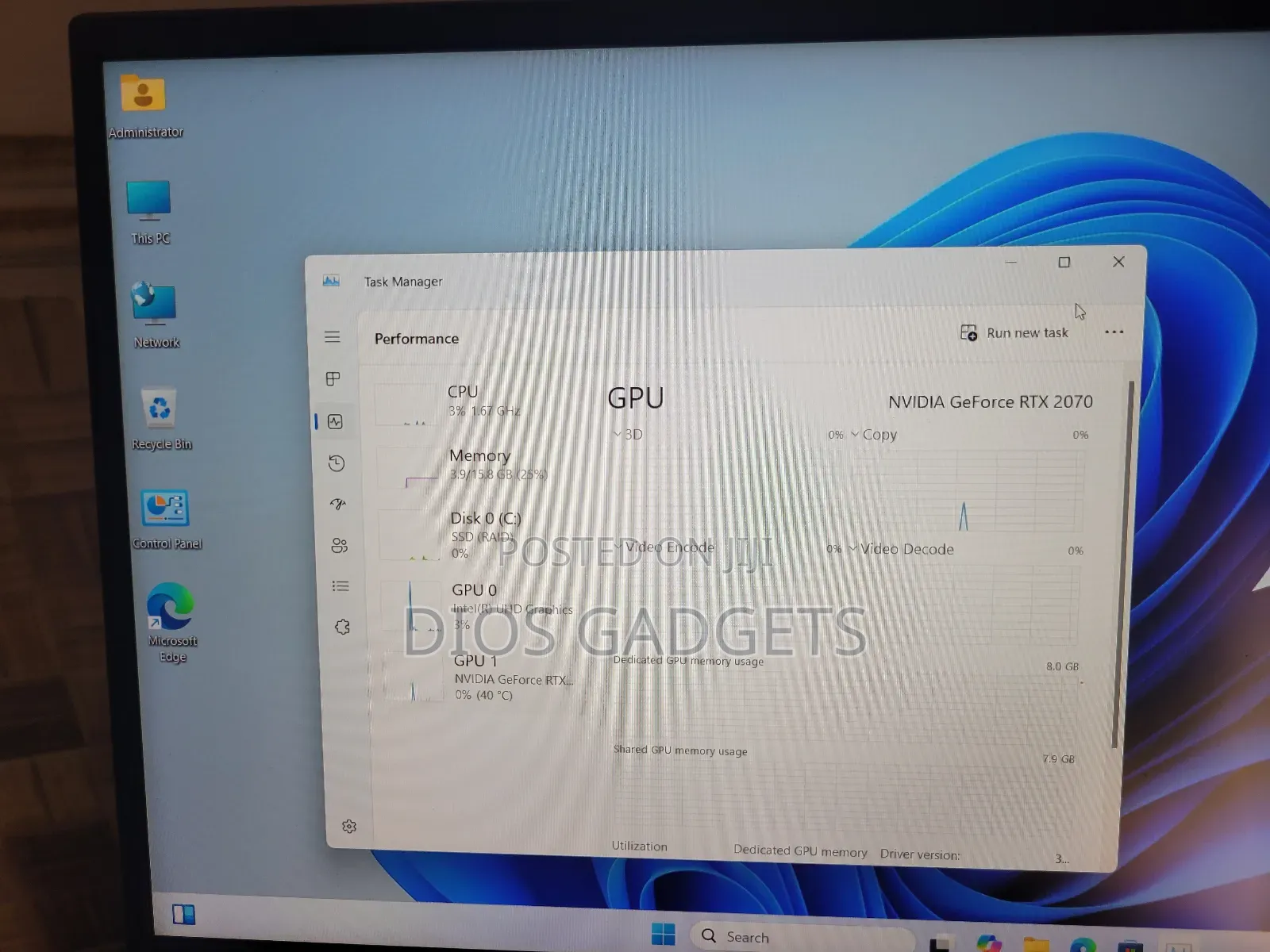This screenshot has width=1270, height=952.
Task: Open the Widgets icon on taskbar
Action: 183,915
